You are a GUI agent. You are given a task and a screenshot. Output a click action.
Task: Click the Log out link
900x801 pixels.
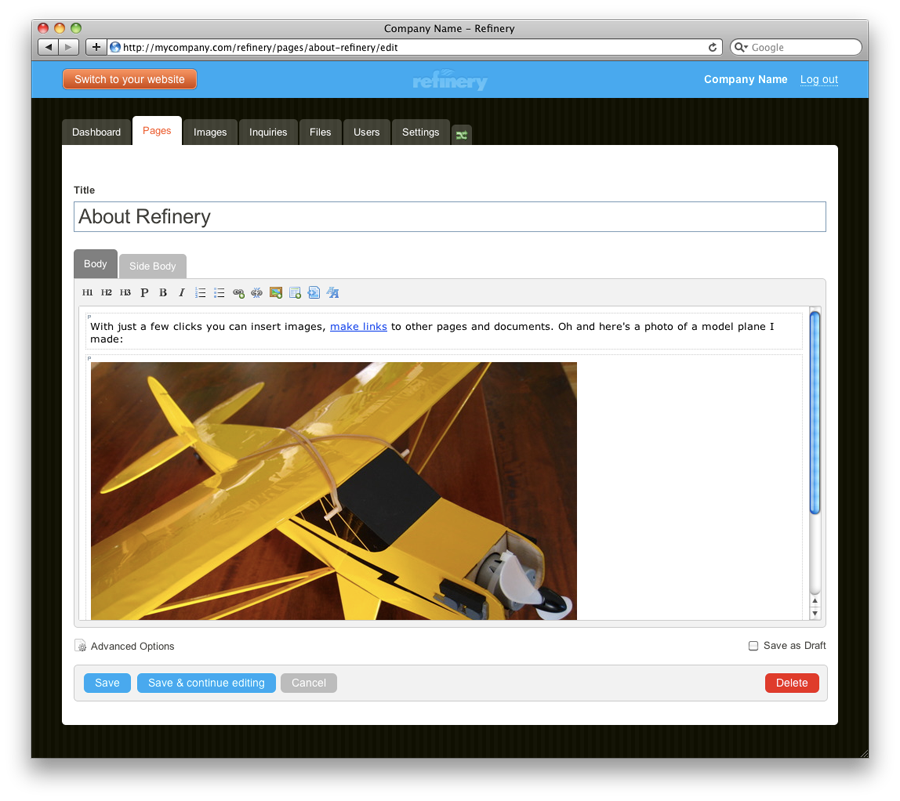point(818,80)
